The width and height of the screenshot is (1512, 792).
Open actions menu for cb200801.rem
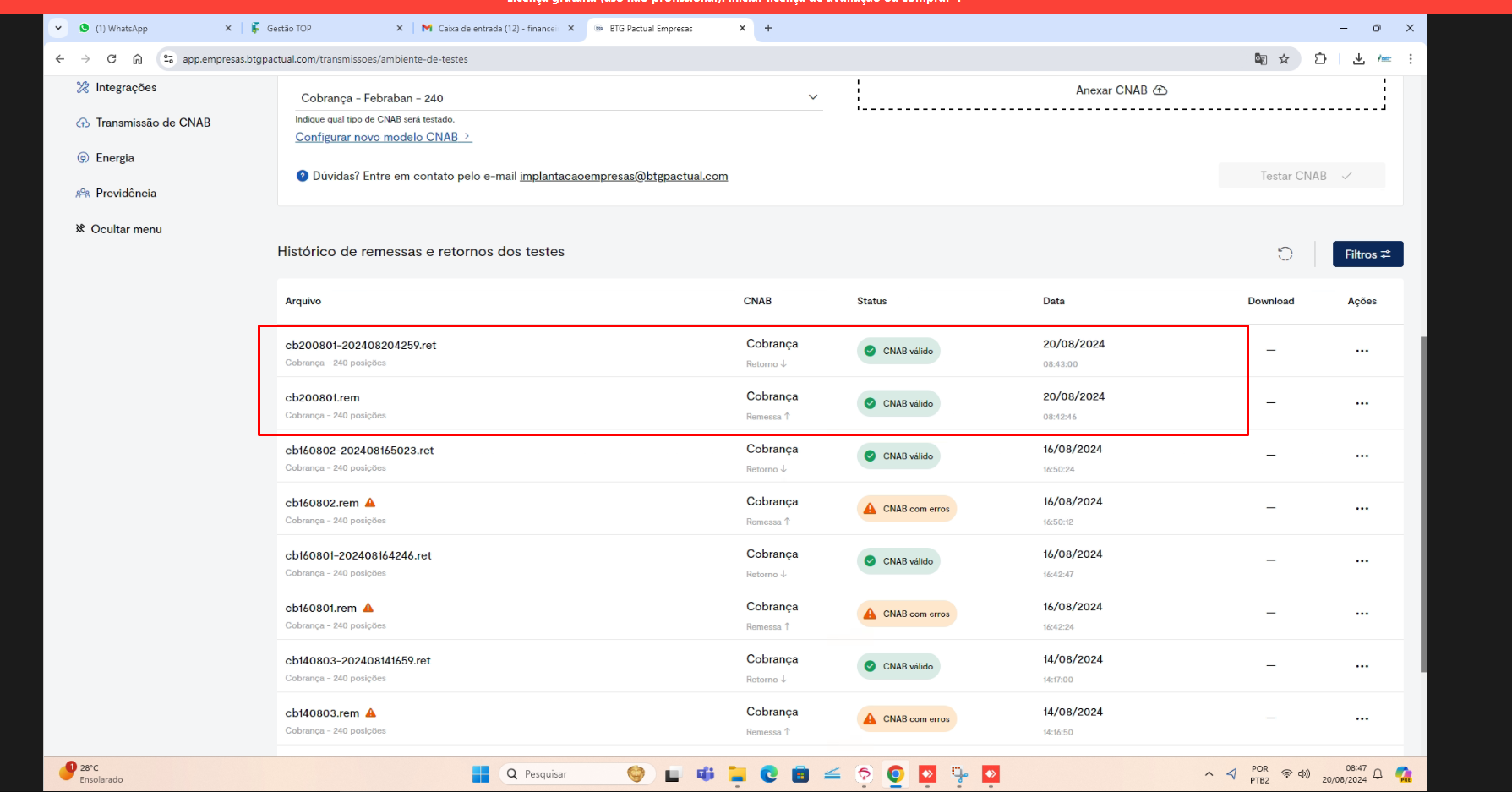click(x=1362, y=403)
